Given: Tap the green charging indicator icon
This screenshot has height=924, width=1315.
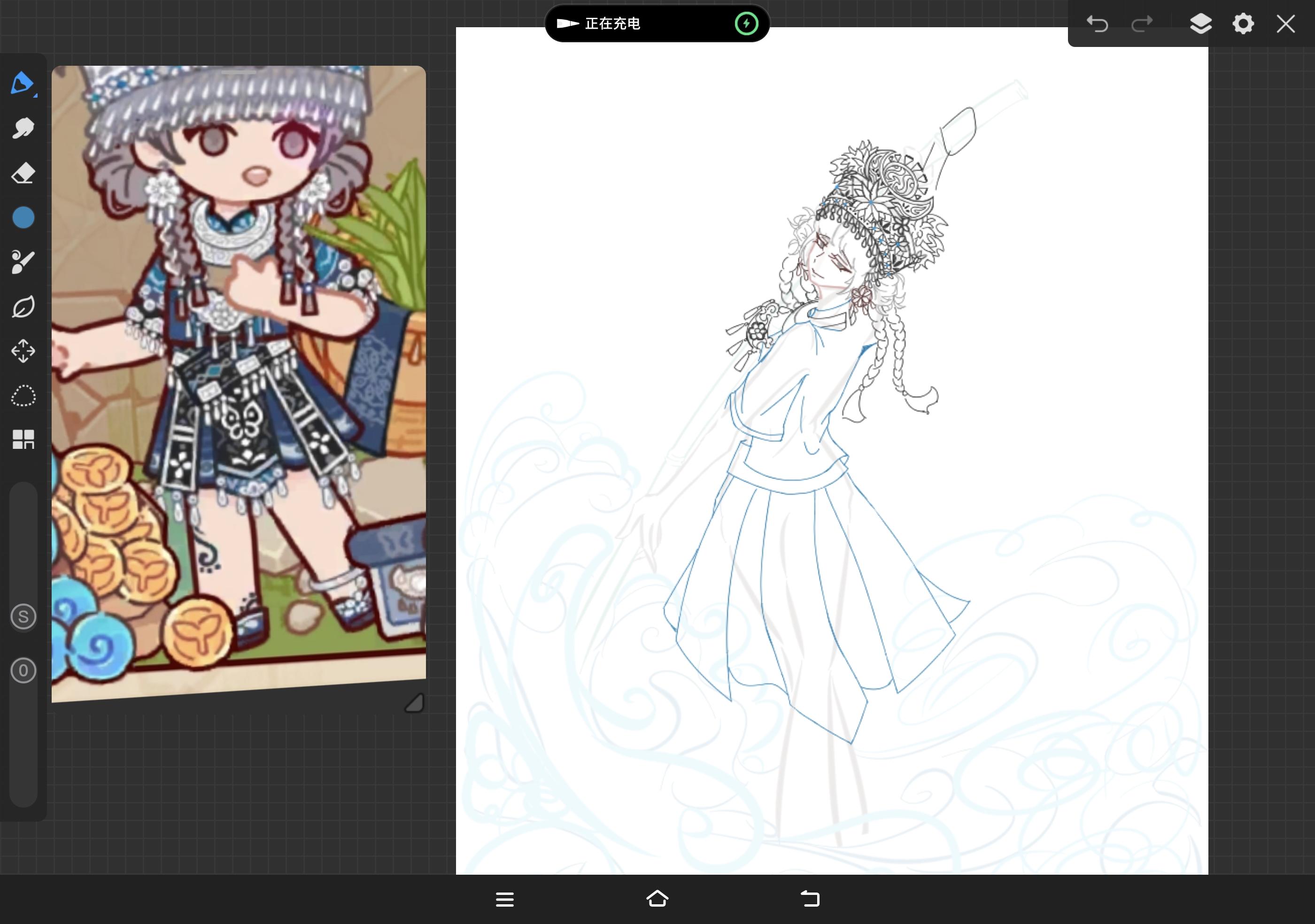Looking at the screenshot, I should tap(746, 23).
